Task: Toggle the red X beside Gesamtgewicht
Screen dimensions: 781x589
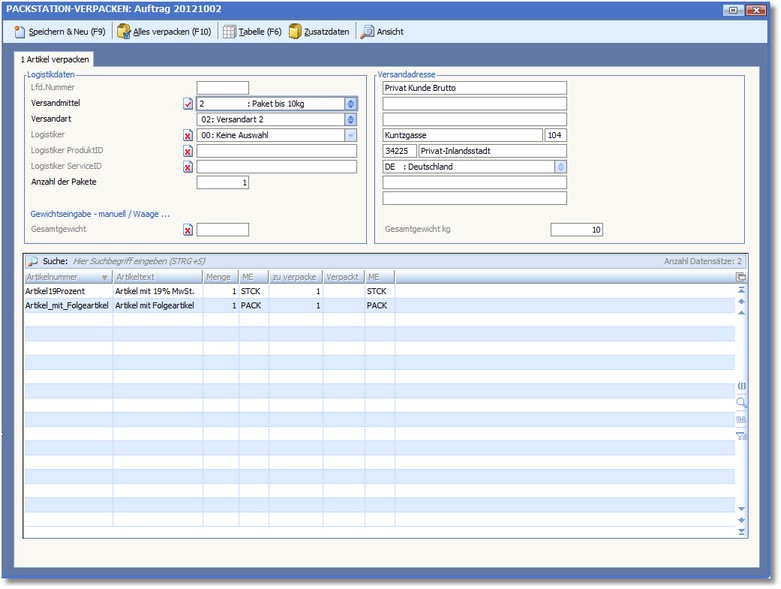Action: tap(188, 231)
